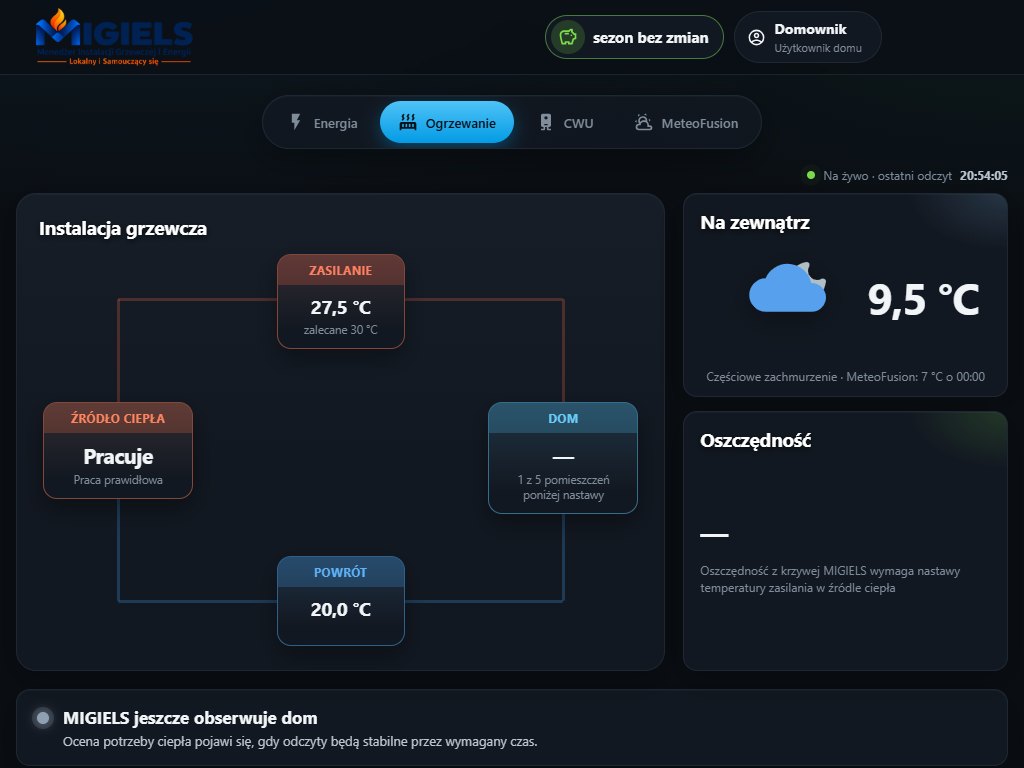
Task: Click the green piggy bank icon
Action: click(568, 37)
